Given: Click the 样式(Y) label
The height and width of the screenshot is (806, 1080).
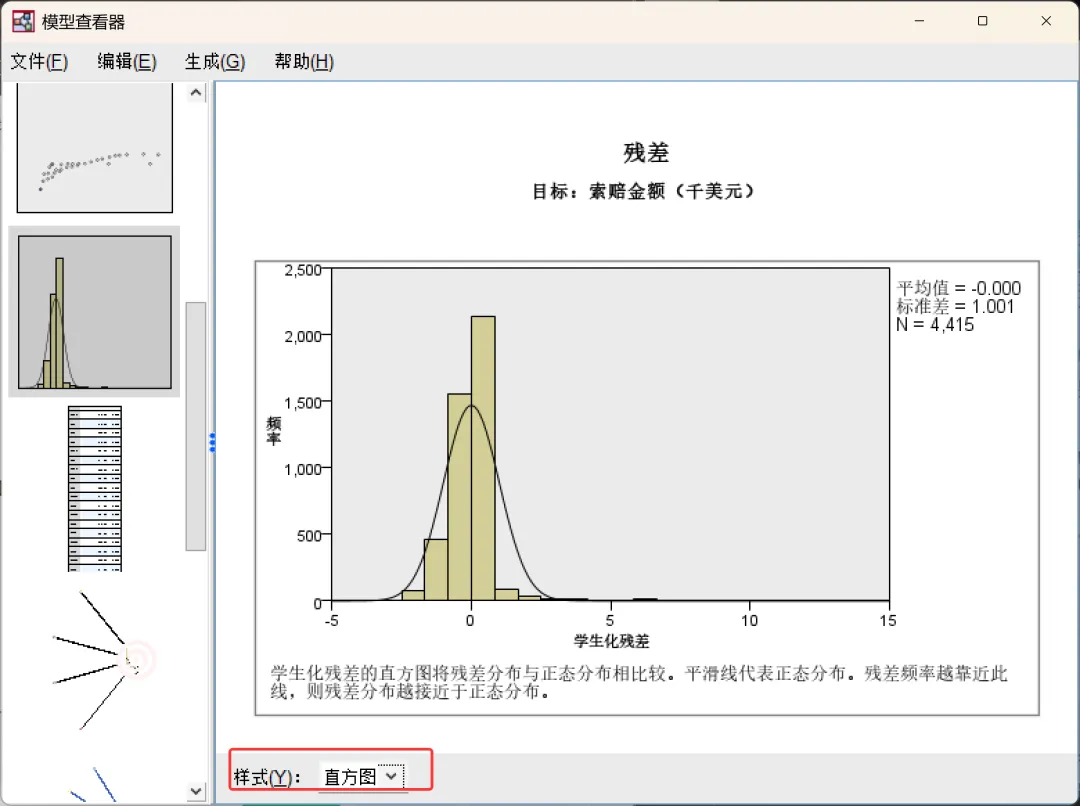Looking at the screenshot, I should click(267, 777).
